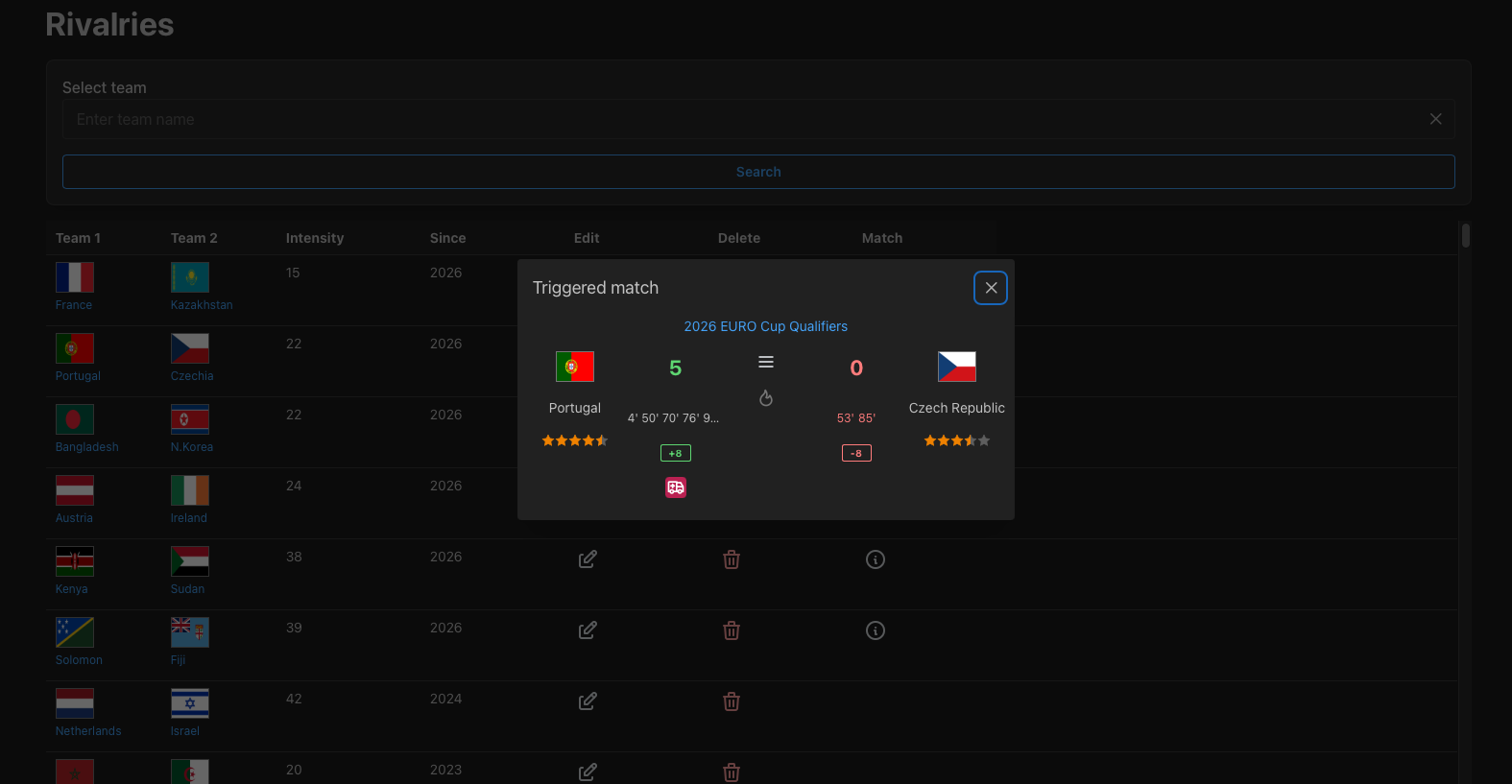This screenshot has width=1512, height=784.
Task: Click the France flag thumbnail
Action: 75,277
